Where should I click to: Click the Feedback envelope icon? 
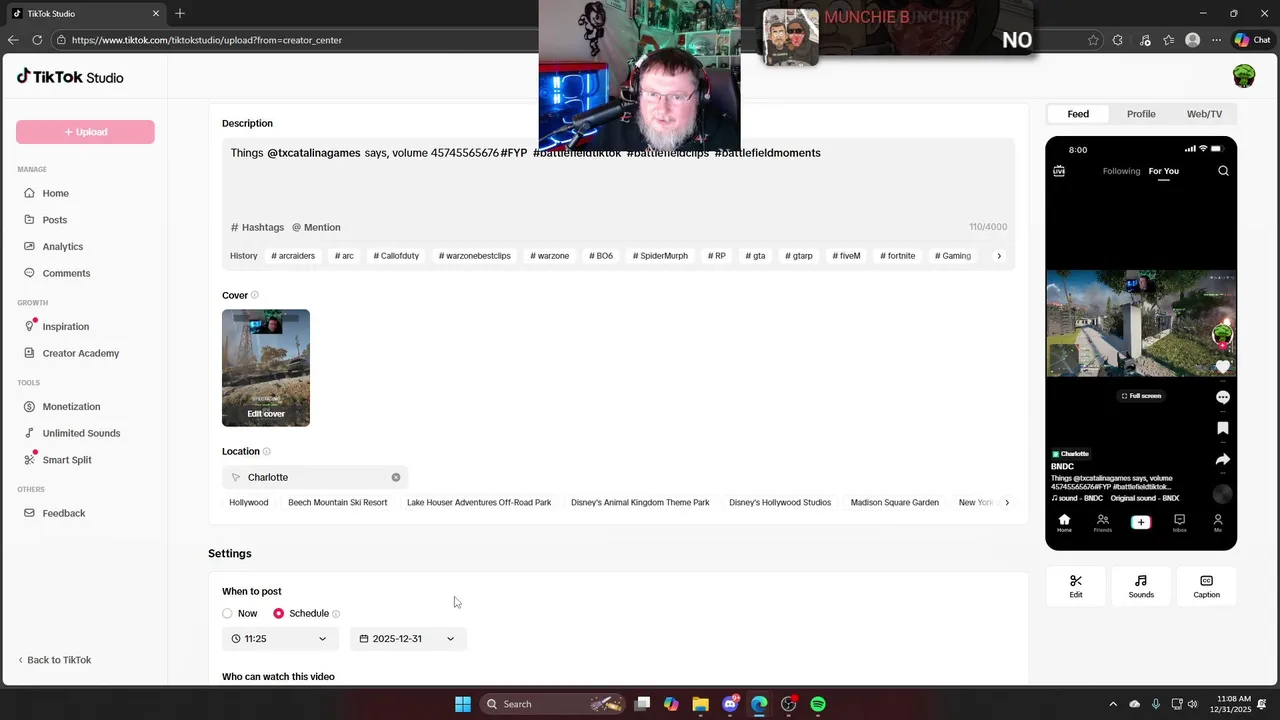[29, 513]
